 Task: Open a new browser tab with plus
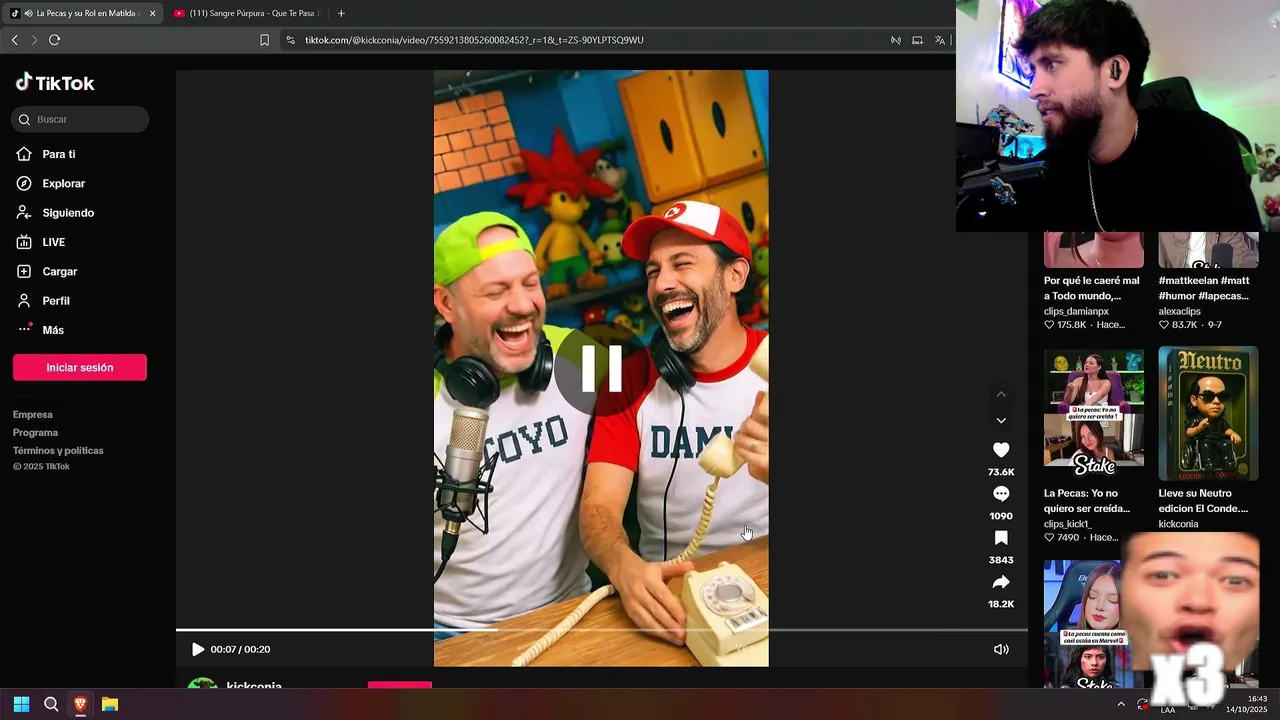(341, 13)
